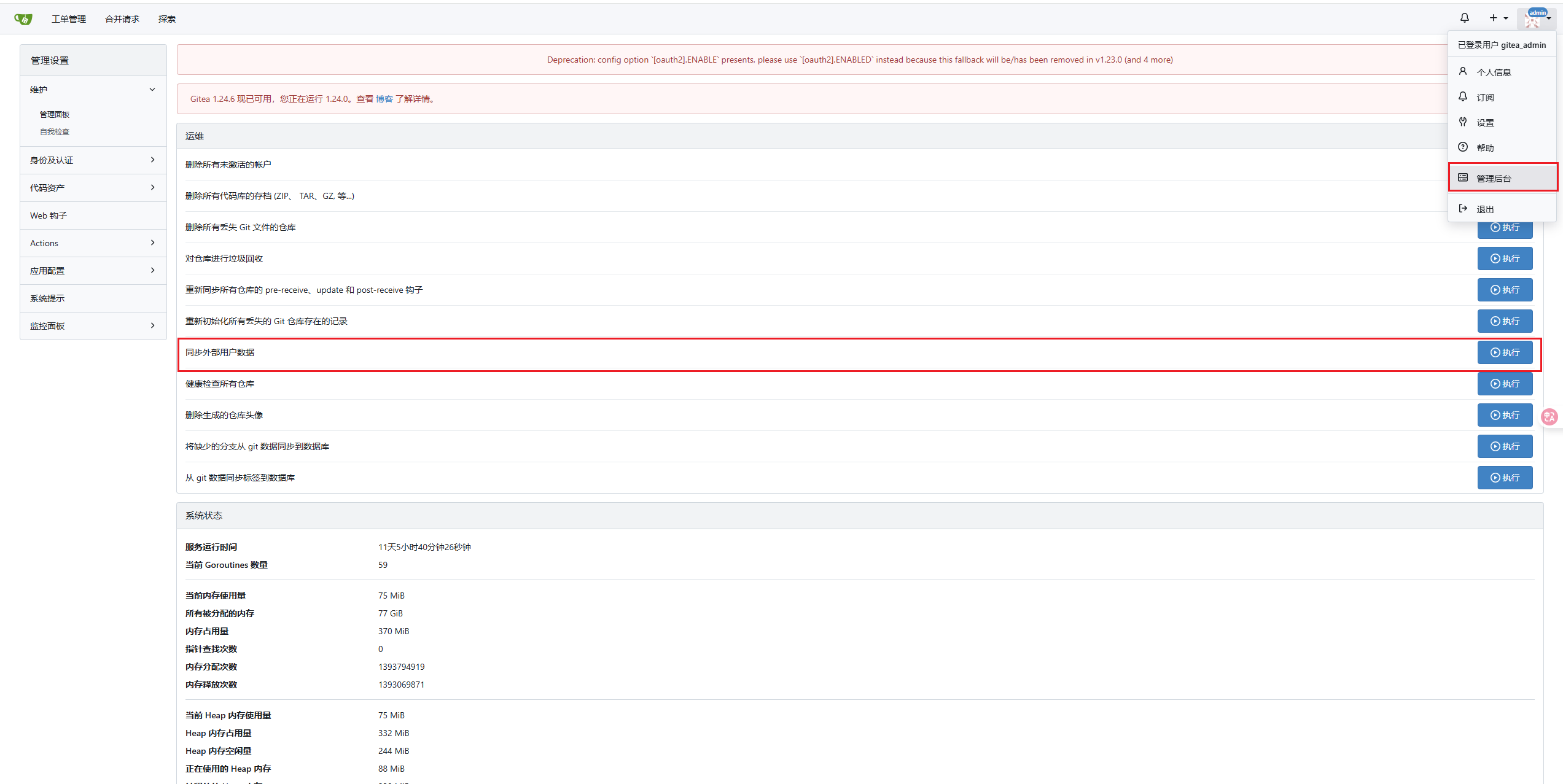Open the plus create menu

point(1497,18)
